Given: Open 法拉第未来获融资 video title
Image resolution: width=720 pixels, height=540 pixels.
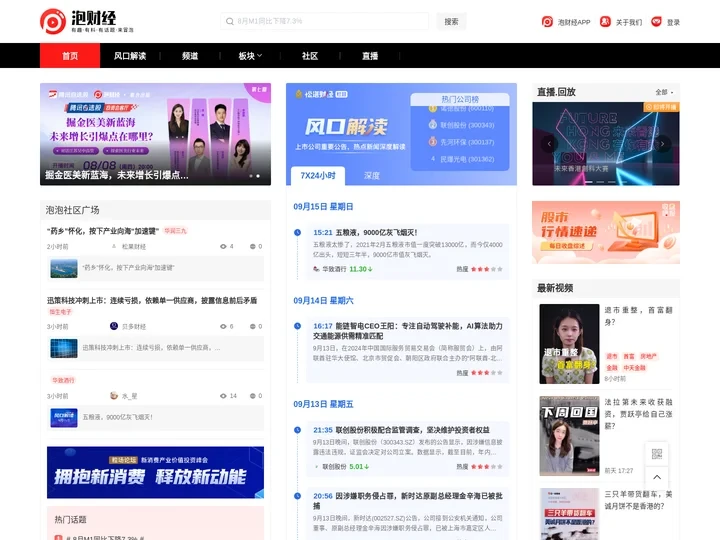Looking at the screenshot, I should click(x=638, y=414).
